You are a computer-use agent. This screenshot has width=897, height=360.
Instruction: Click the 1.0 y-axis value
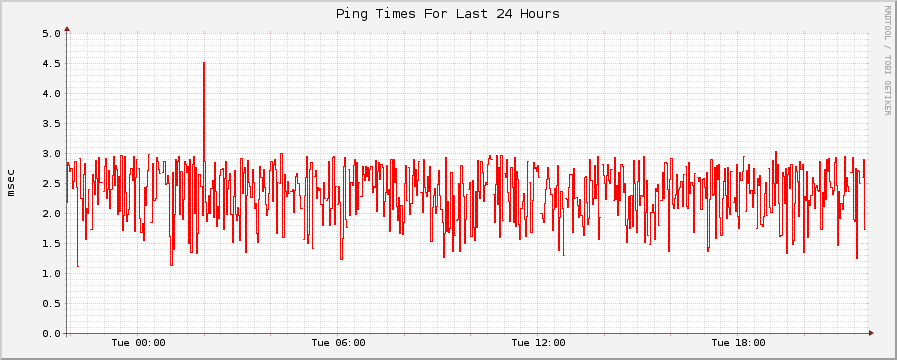click(x=51, y=274)
